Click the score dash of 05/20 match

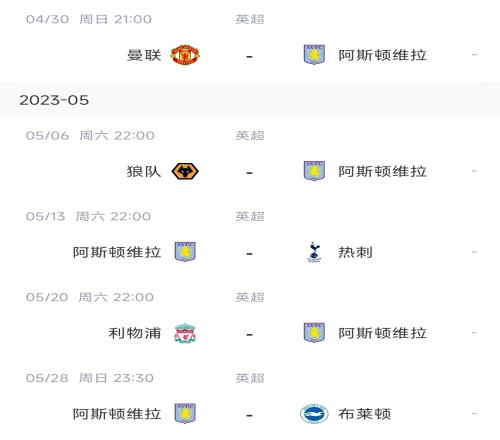(249, 334)
